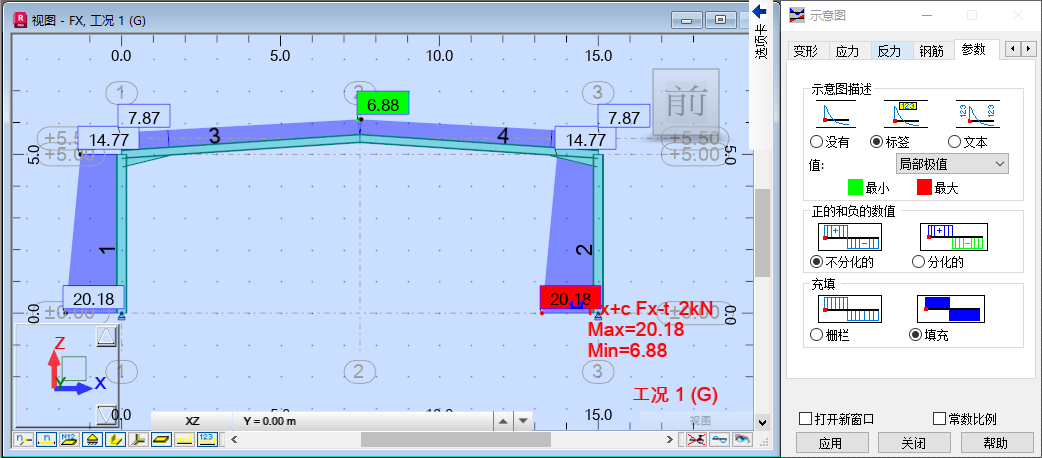The image size is (1042, 458).
Task: Click the lower triangle button in the view cube
Action: coord(106,415)
